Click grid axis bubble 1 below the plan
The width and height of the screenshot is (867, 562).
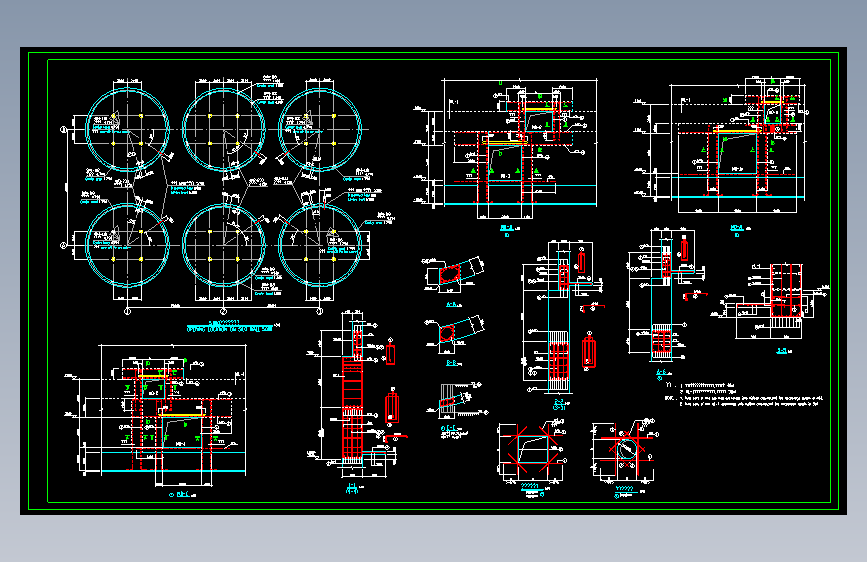(127, 311)
